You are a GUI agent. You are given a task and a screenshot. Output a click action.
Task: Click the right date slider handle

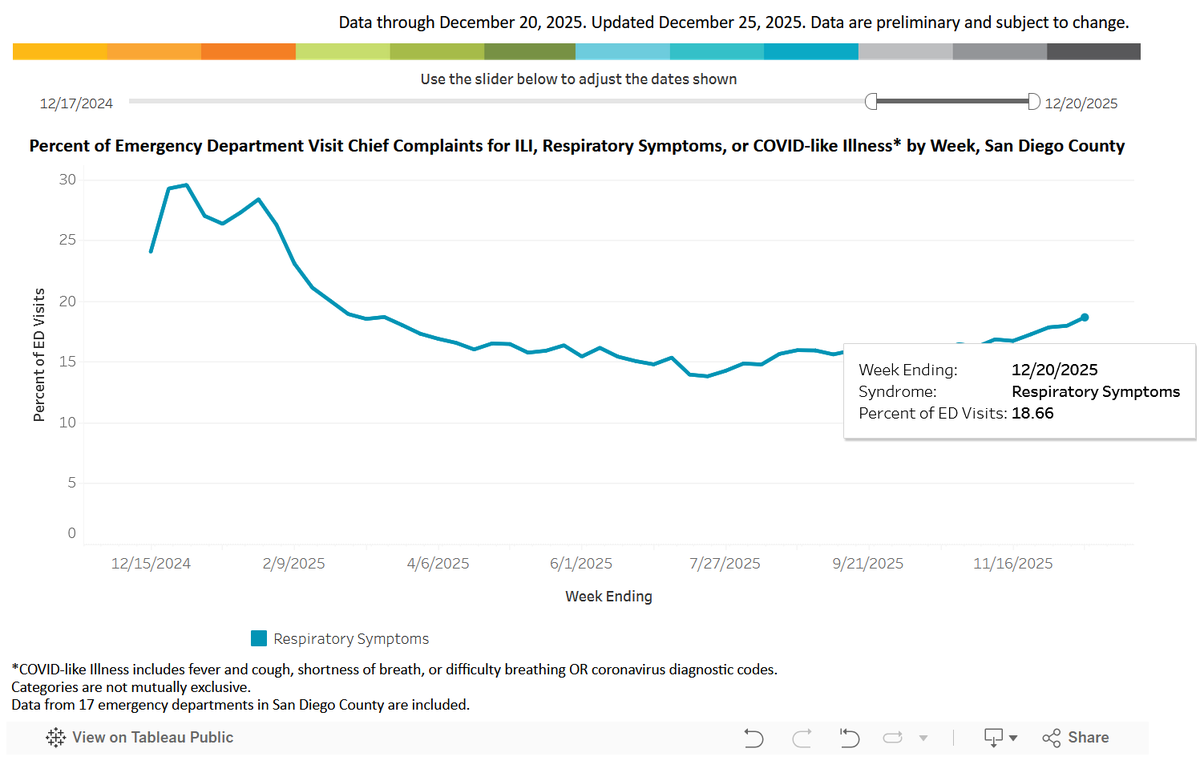click(1033, 101)
